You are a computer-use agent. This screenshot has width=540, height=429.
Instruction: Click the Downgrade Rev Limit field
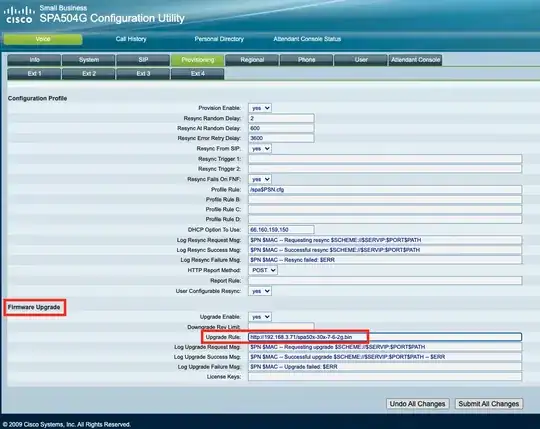(281, 326)
